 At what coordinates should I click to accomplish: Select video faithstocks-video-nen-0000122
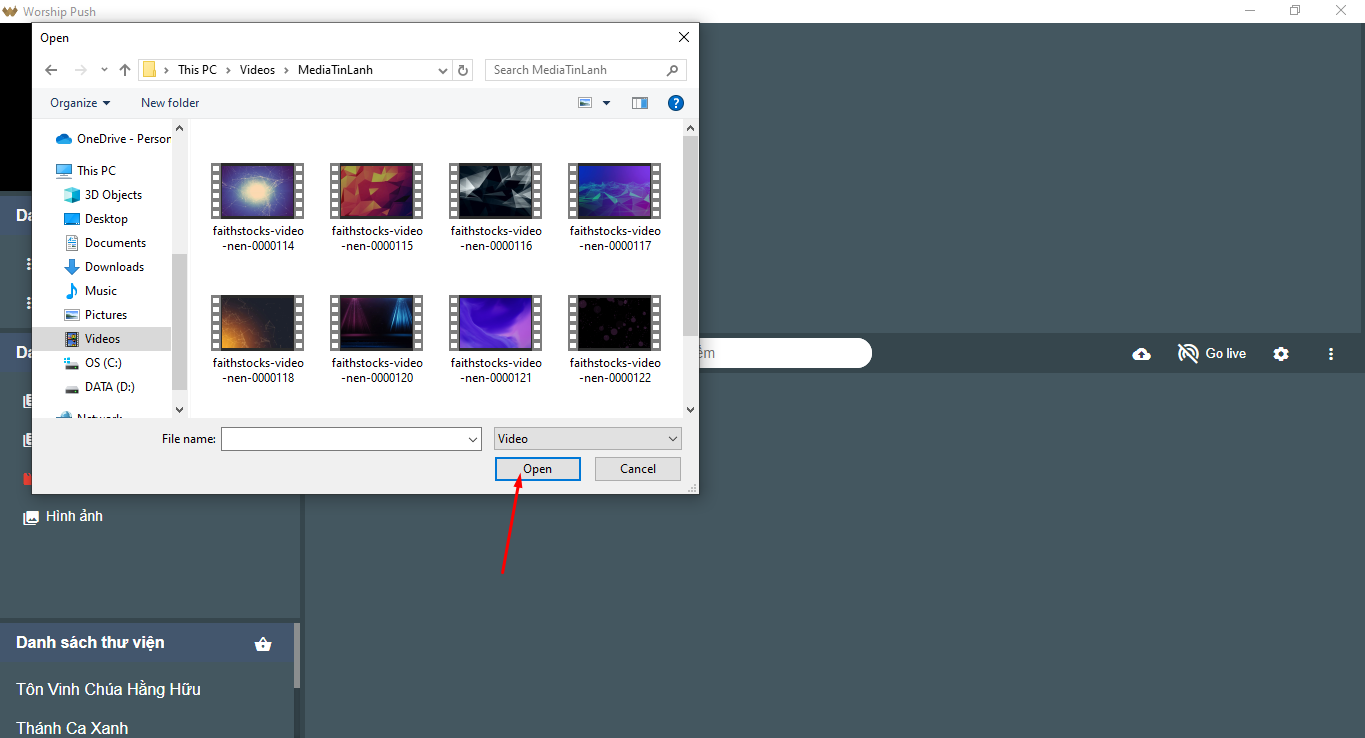tap(615, 340)
